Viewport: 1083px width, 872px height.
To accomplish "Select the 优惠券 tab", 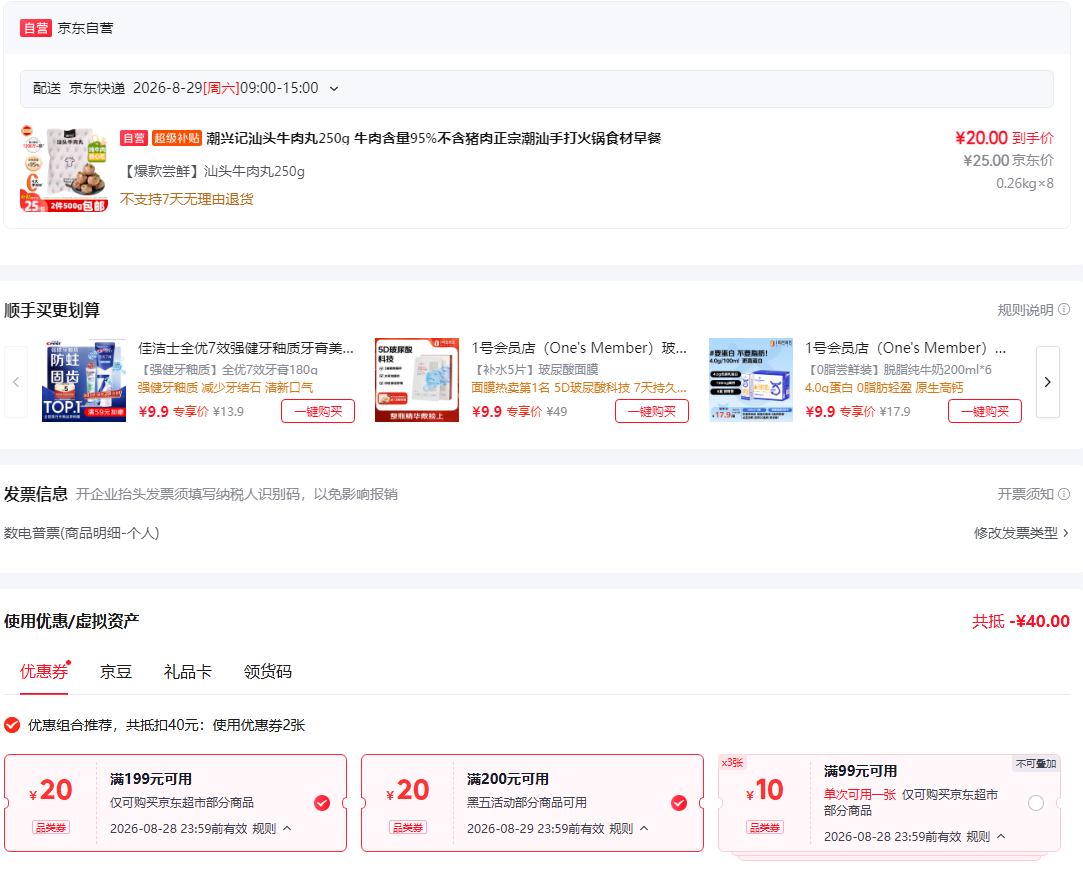I will tap(44, 672).
